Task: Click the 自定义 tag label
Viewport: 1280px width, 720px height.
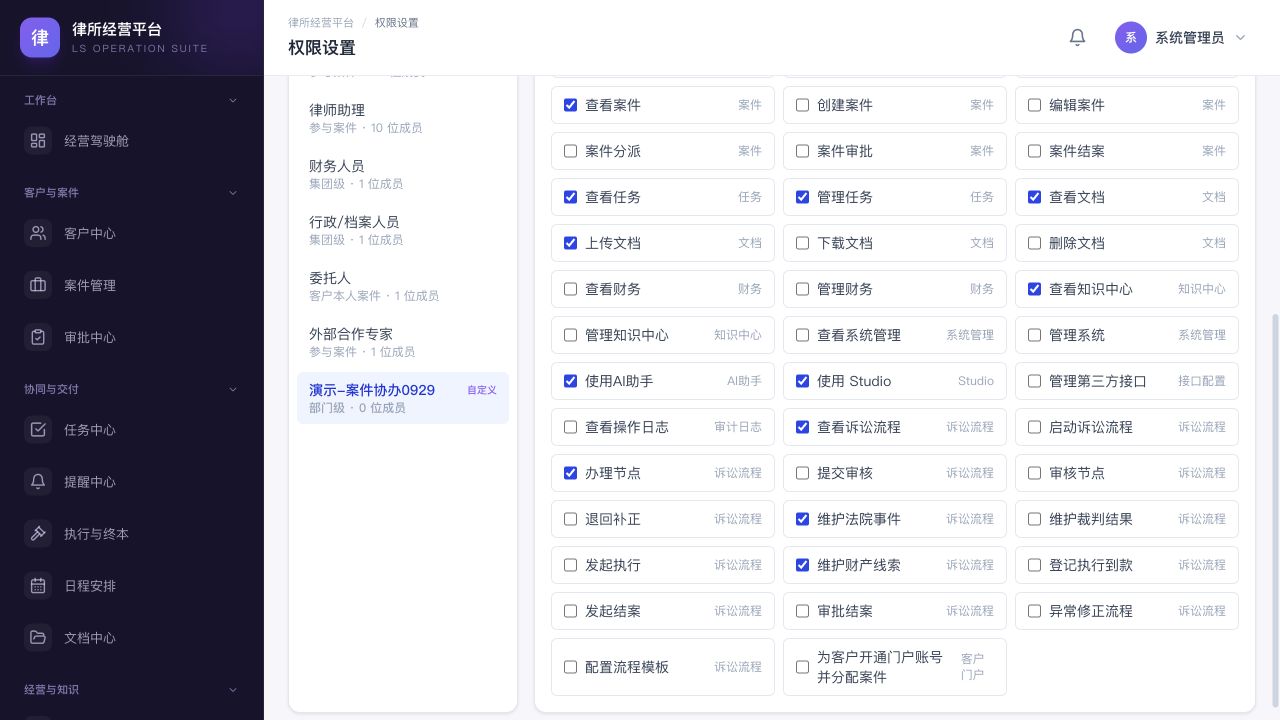Action: coord(482,390)
